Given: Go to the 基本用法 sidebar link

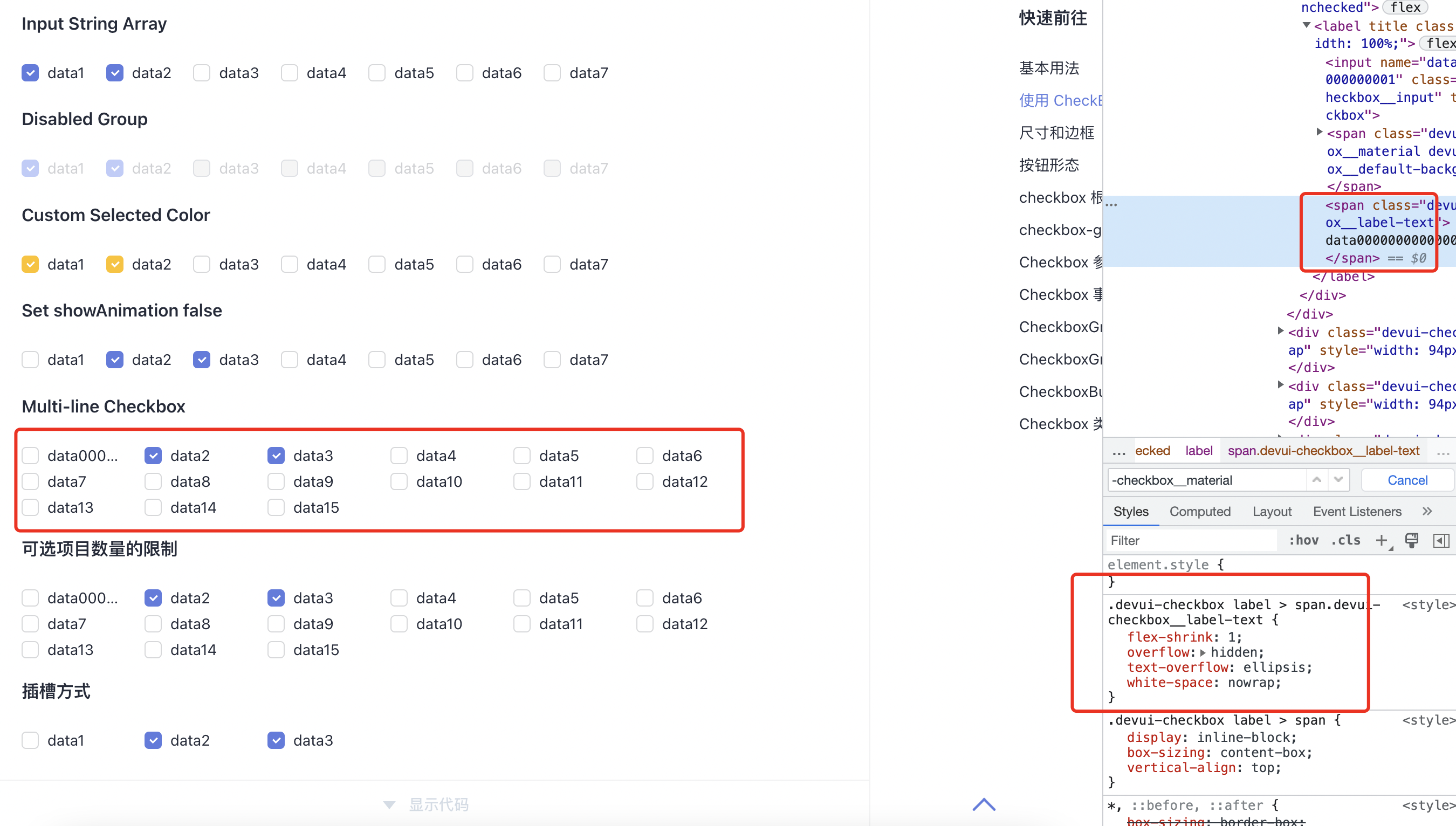Looking at the screenshot, I should [x=1049, y=68].
